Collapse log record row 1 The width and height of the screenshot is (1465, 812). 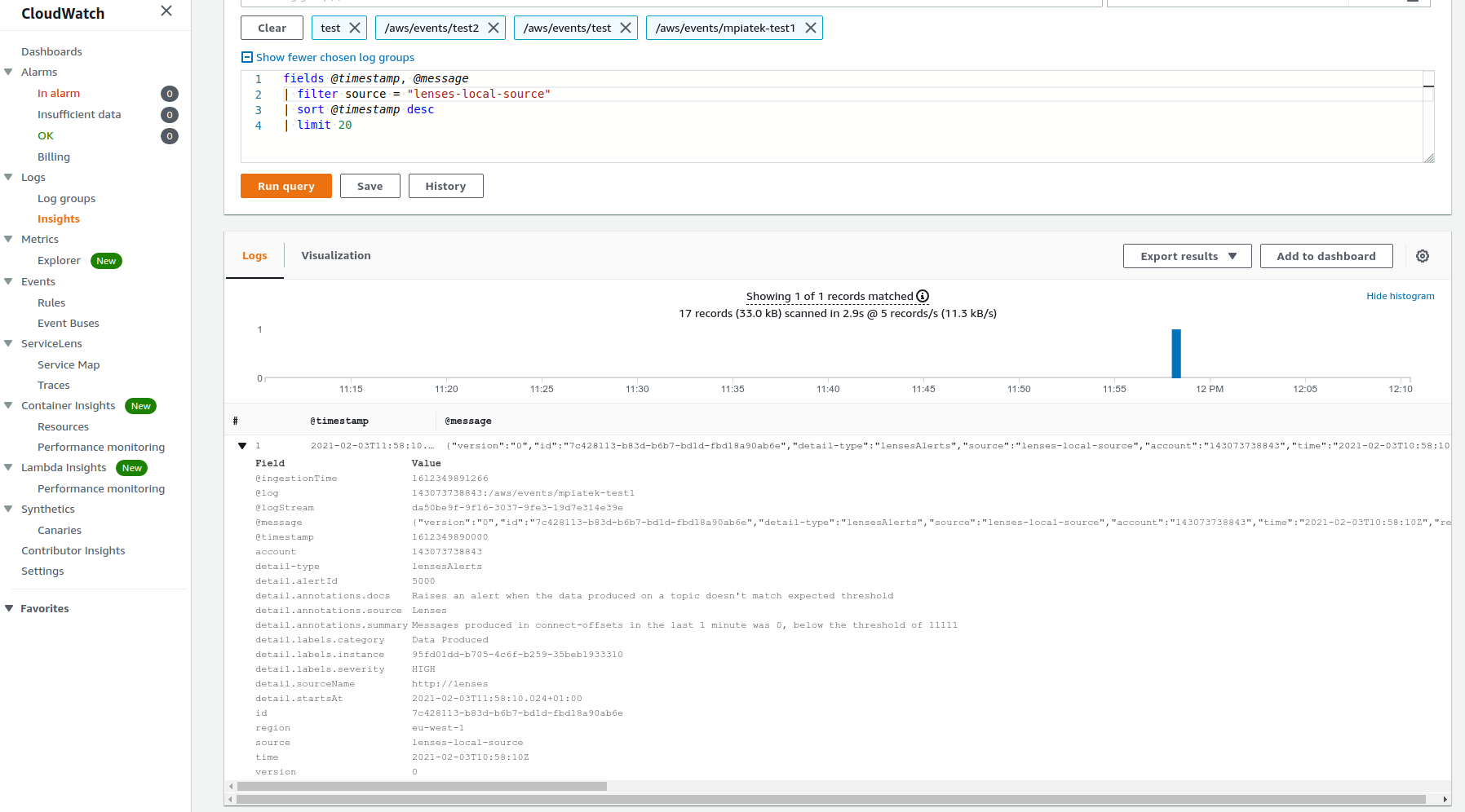[x=242, y=446]
